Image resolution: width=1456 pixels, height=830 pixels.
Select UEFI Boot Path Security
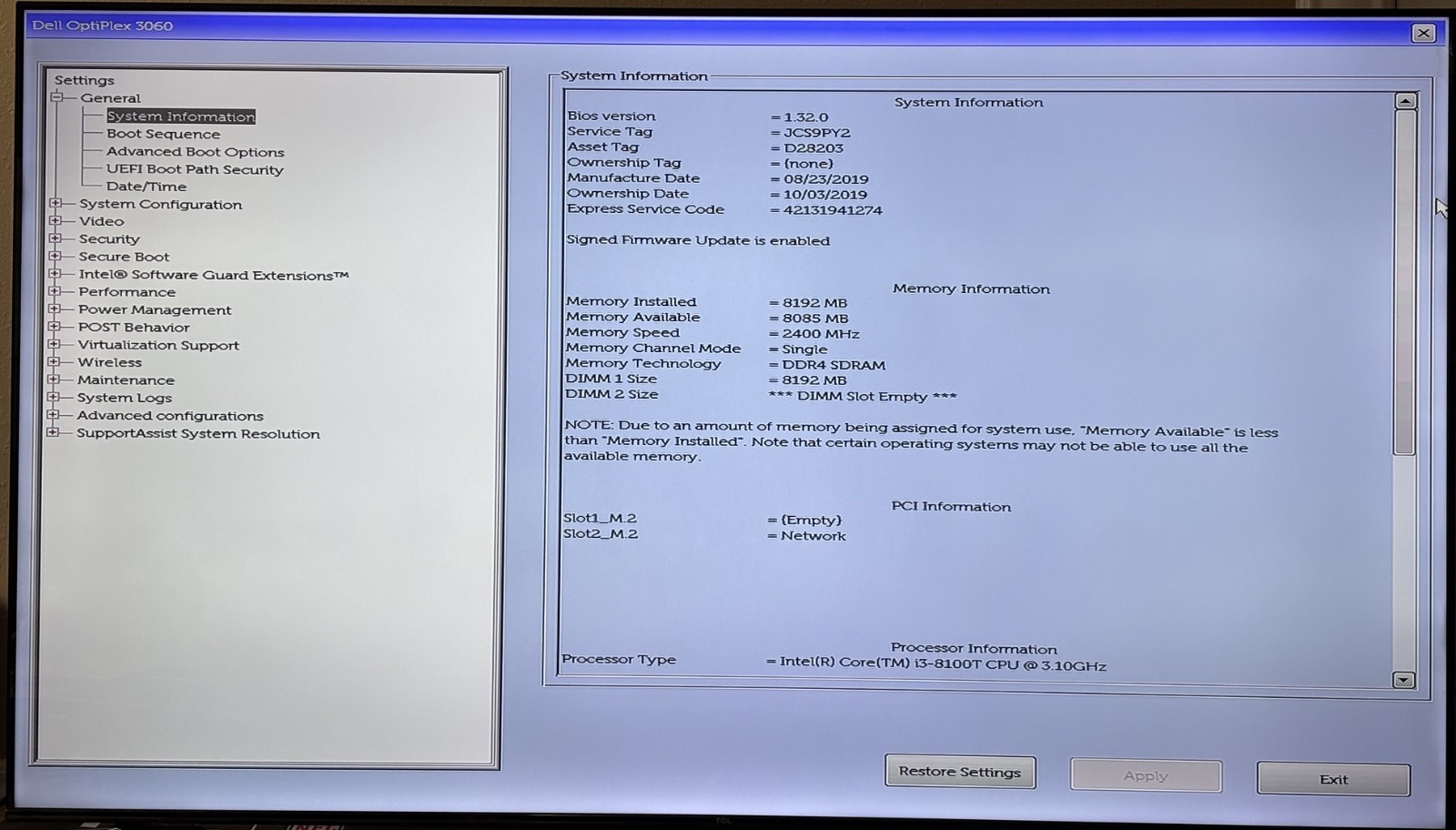click(x=195, y=169)
